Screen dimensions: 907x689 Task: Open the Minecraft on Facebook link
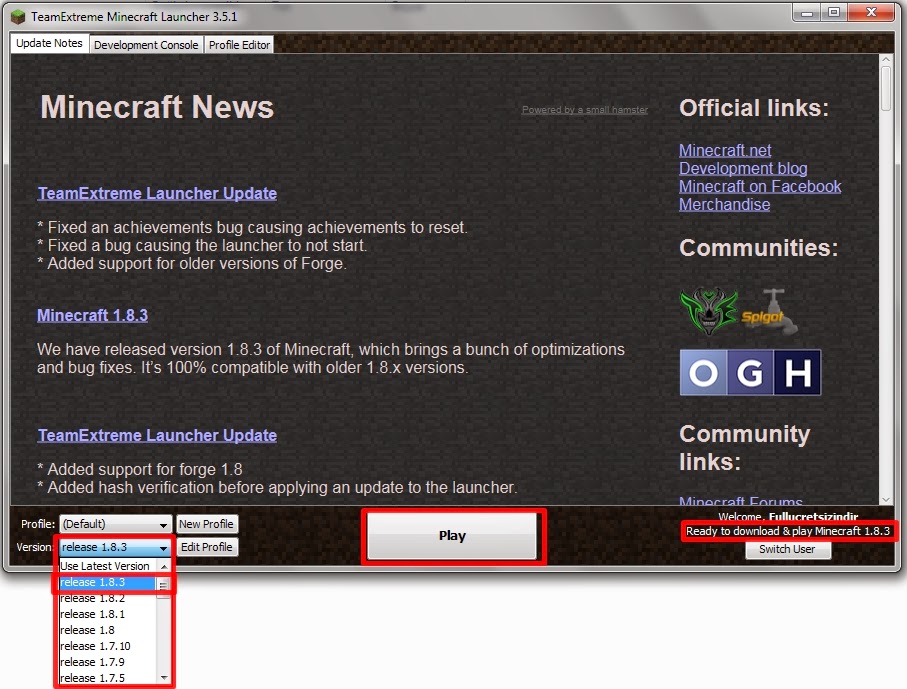(x=759, y=186)
